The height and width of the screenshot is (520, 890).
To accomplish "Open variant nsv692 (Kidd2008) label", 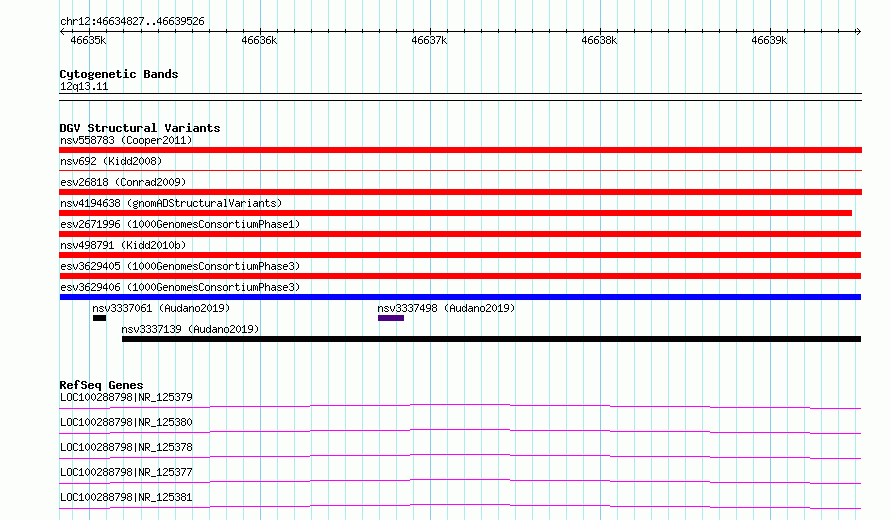I will click(111, 161).
